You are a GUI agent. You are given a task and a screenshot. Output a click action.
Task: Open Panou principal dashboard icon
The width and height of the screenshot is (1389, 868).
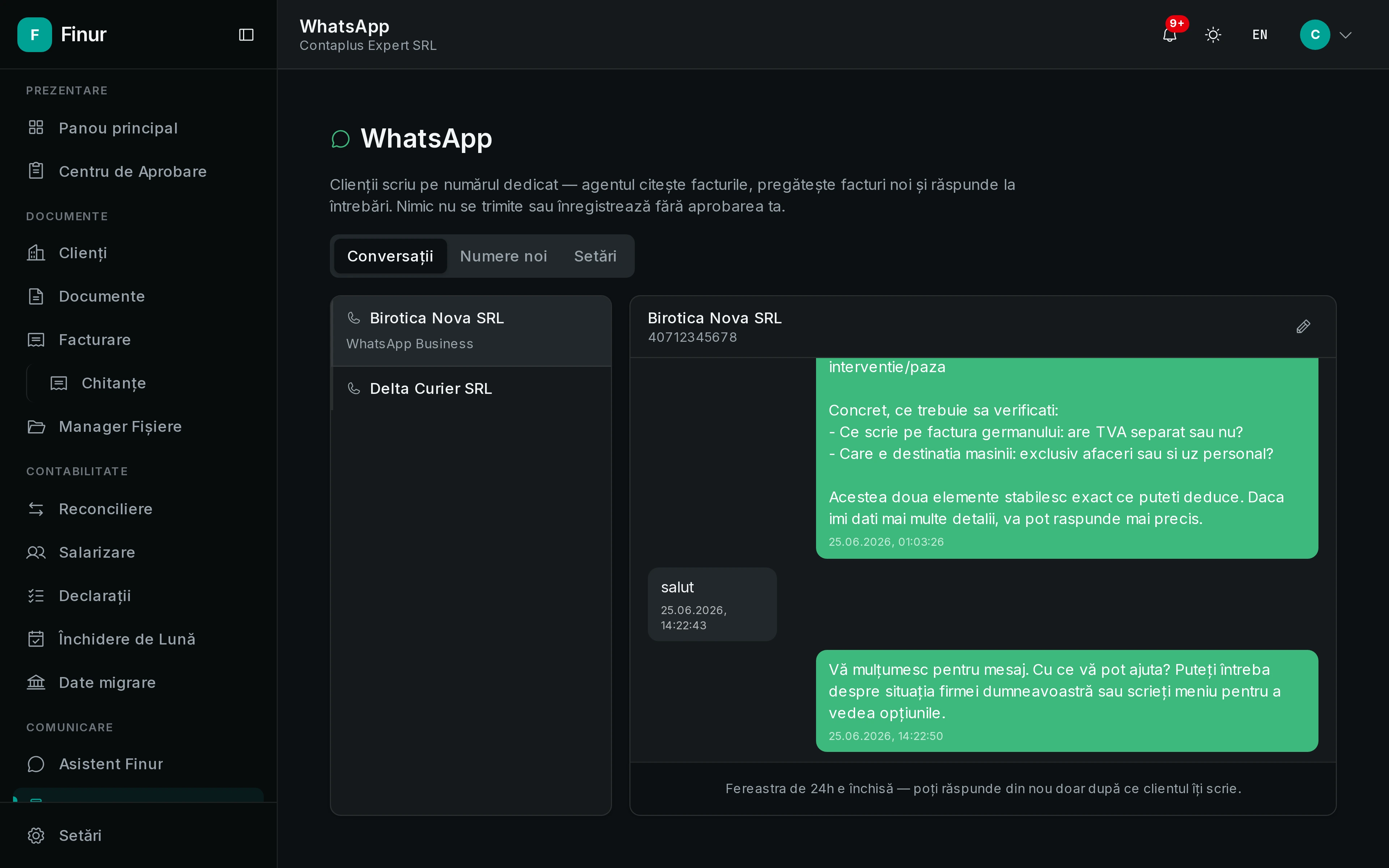[x=36, y=127]
